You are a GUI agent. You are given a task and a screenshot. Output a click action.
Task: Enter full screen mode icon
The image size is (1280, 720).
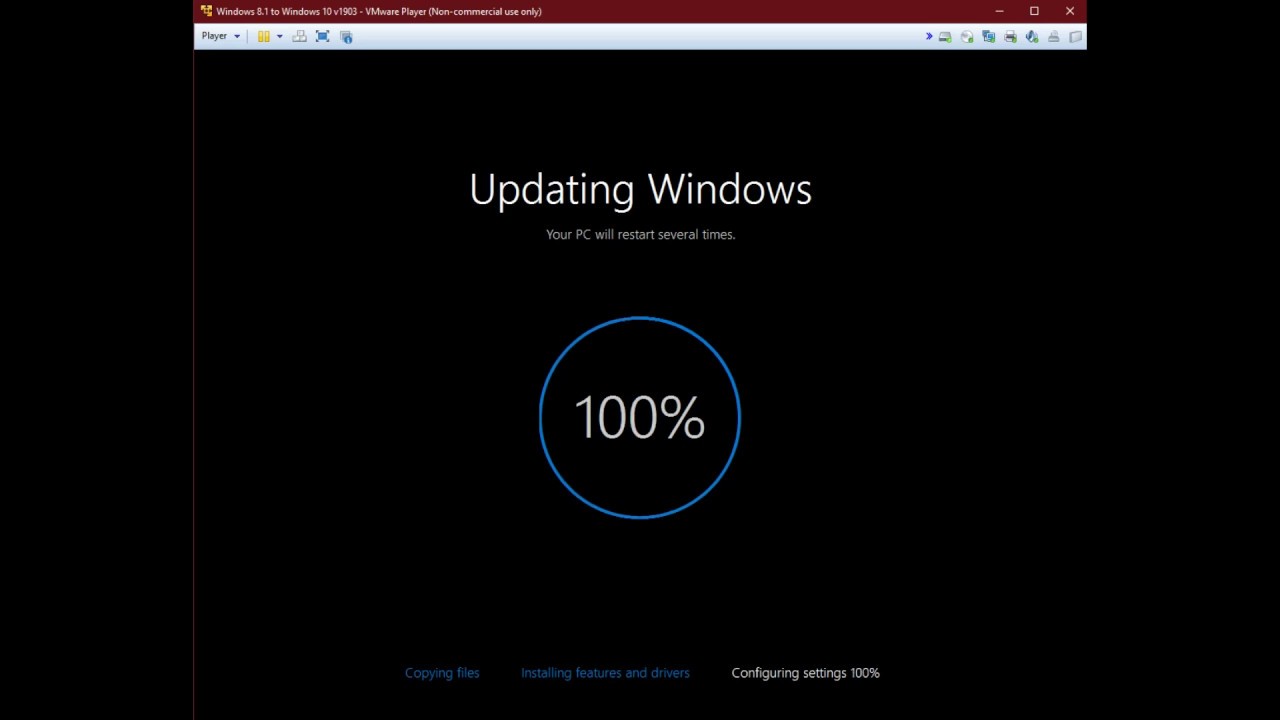[x=322, y=36]
